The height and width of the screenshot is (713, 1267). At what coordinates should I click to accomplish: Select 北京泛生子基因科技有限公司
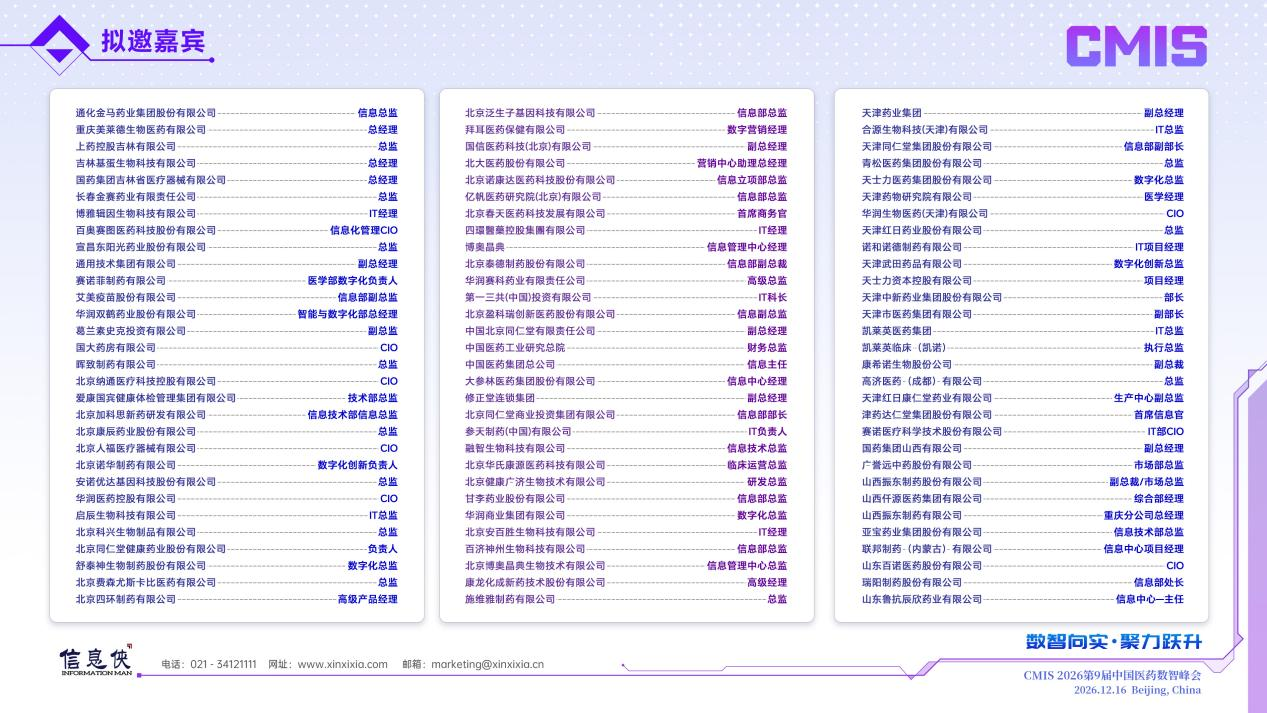click(530, 113)
